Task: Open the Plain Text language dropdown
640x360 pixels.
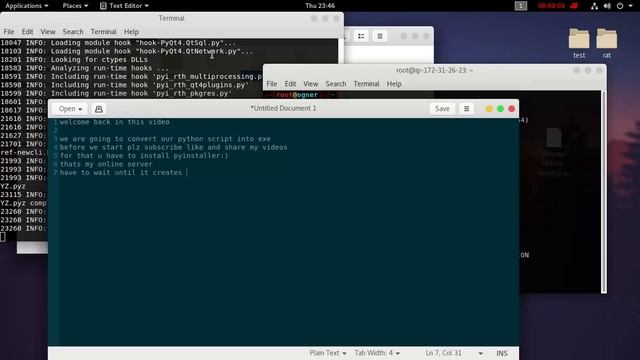Action: (328, 353)
